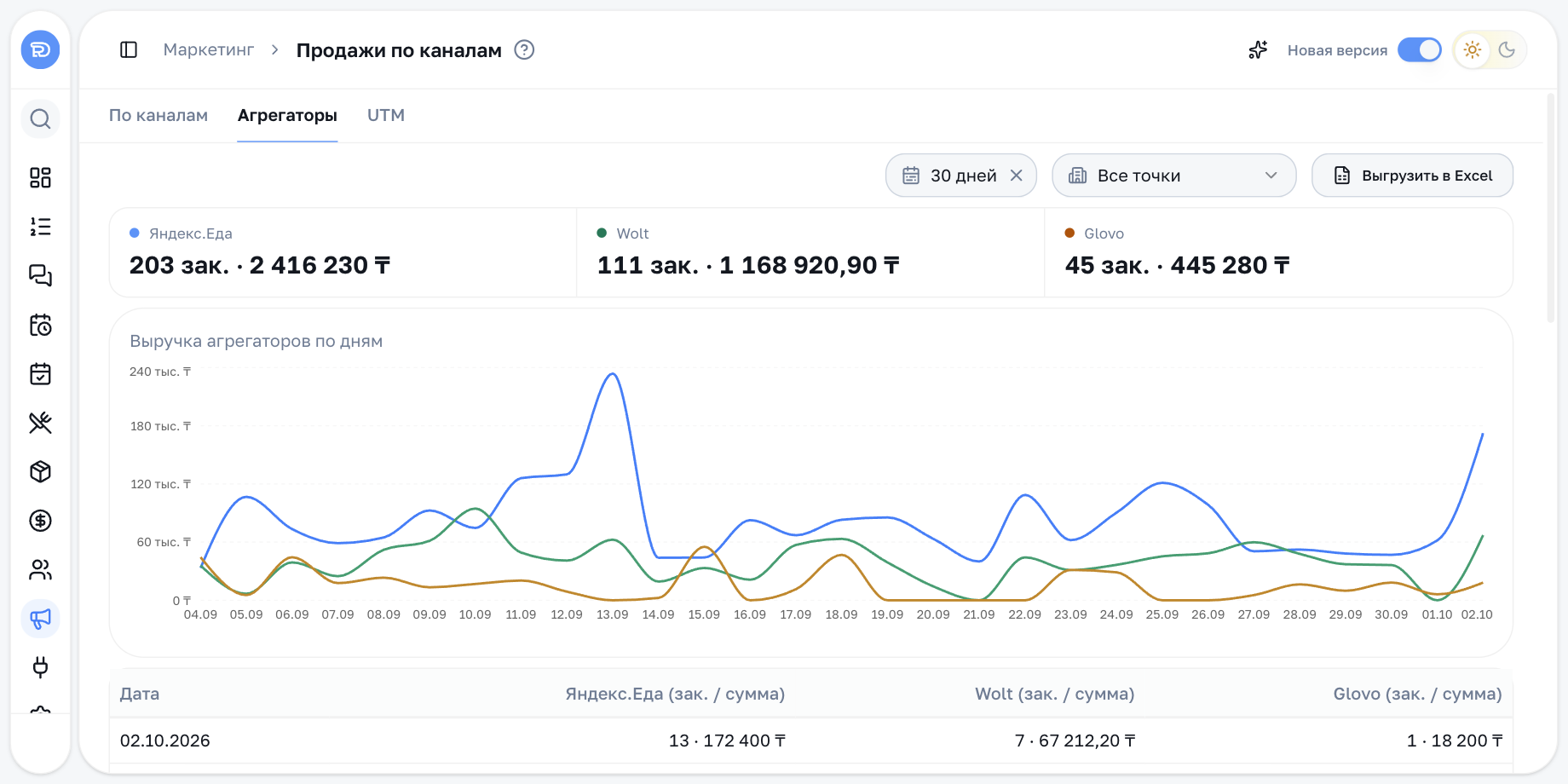1568x784 pixels.
Task: Click the 02.10.2026 date cell
Action: click(165, 741)
